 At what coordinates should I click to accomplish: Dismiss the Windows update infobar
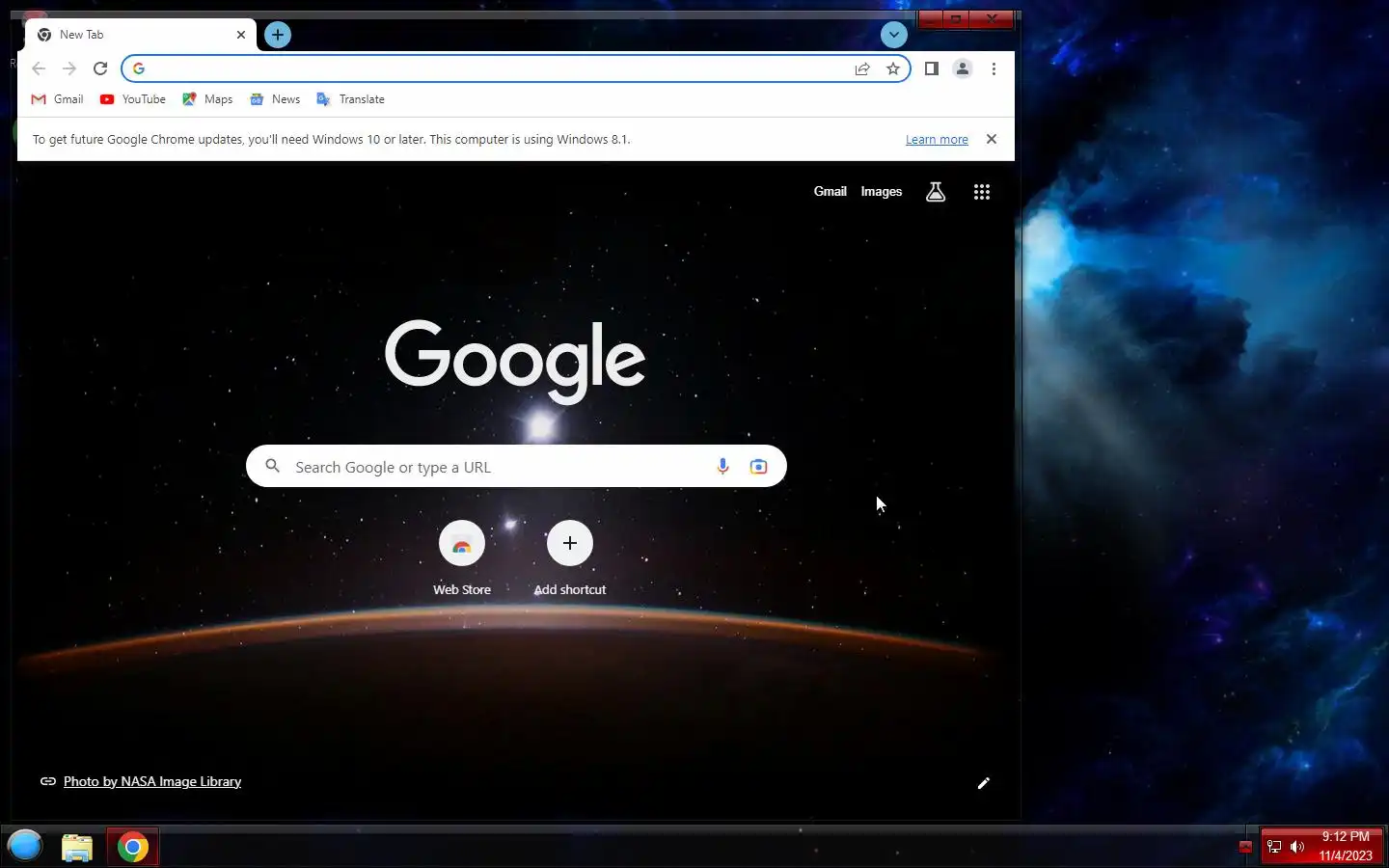point(991,139)
